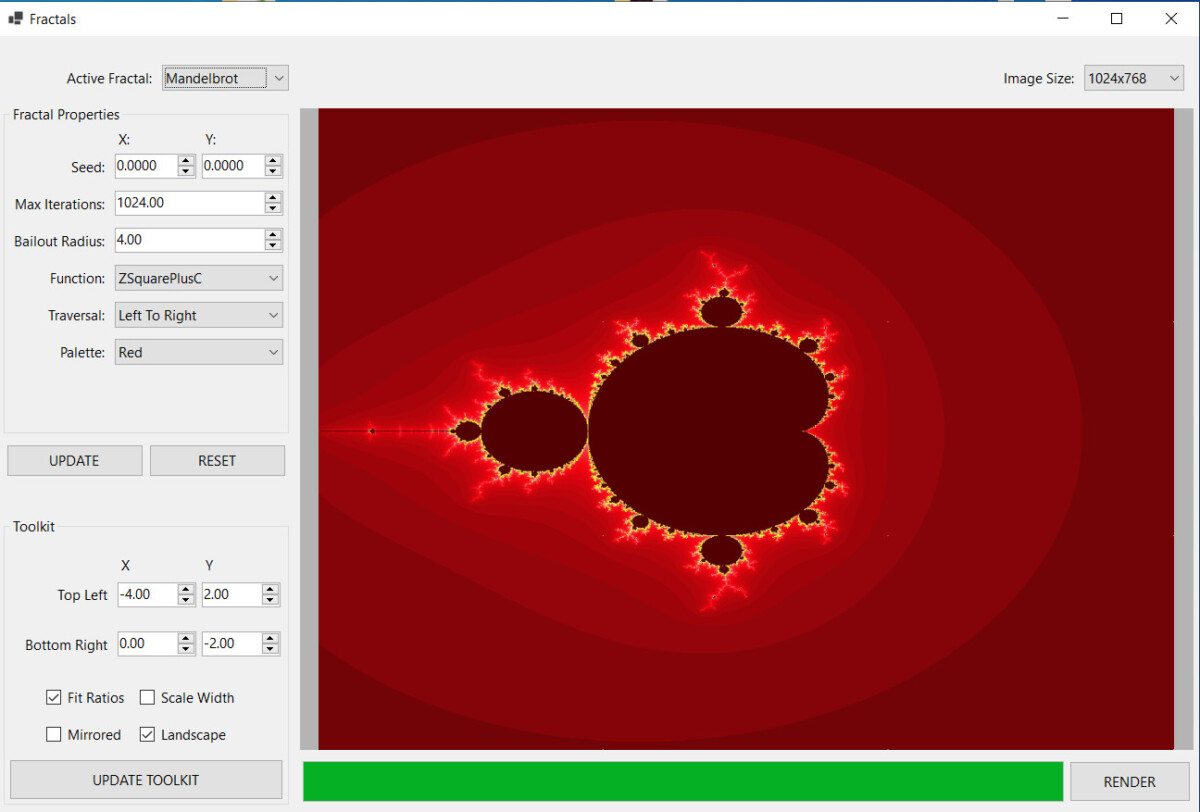The image size is (1200, 812).
Task: Click the Top Left X input field
Action: tap(147, 595)
